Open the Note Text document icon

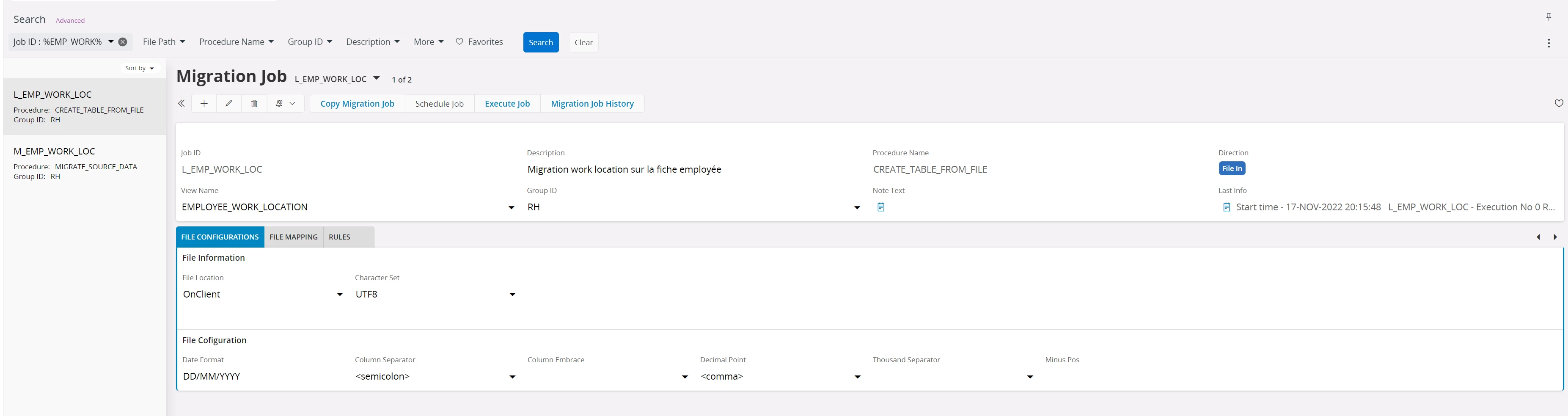click(880, 207)
